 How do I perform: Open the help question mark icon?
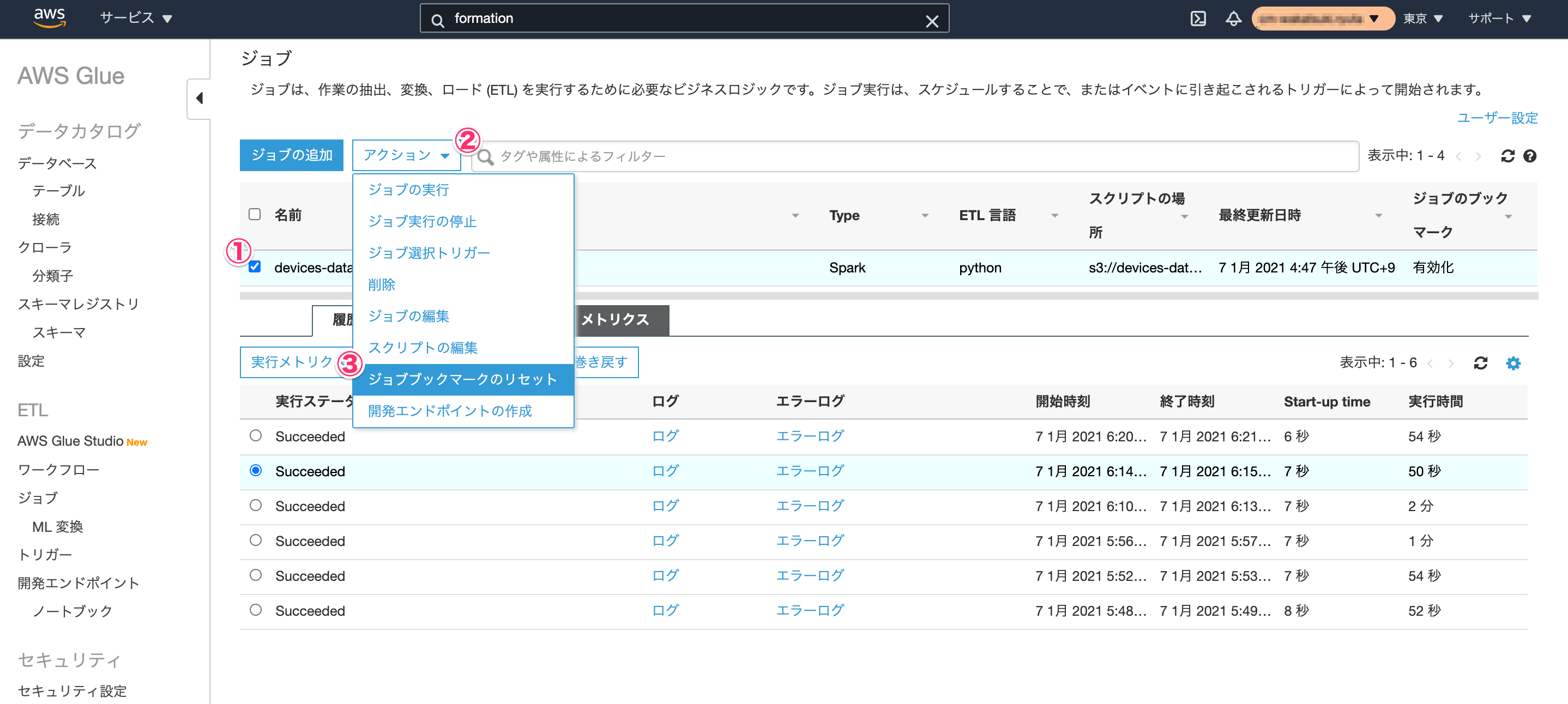pyautogui.click(x=1530, y=156)
